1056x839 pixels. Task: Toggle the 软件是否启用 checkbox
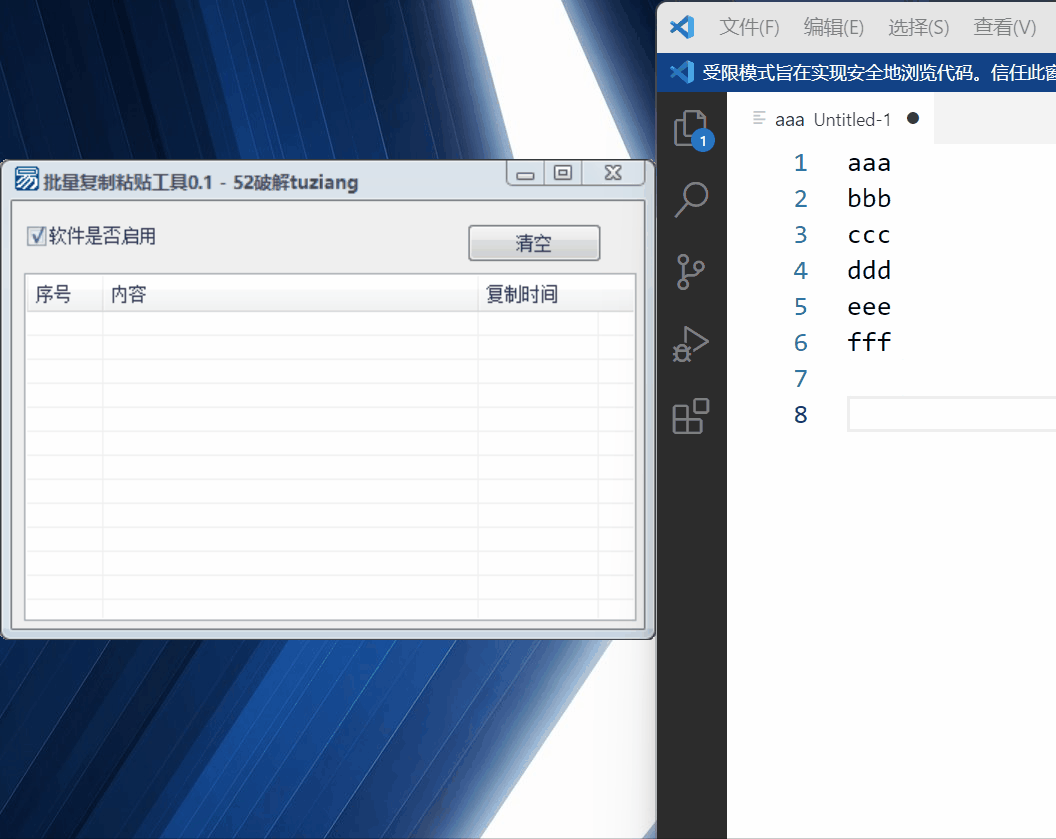(x=37, y=237)
